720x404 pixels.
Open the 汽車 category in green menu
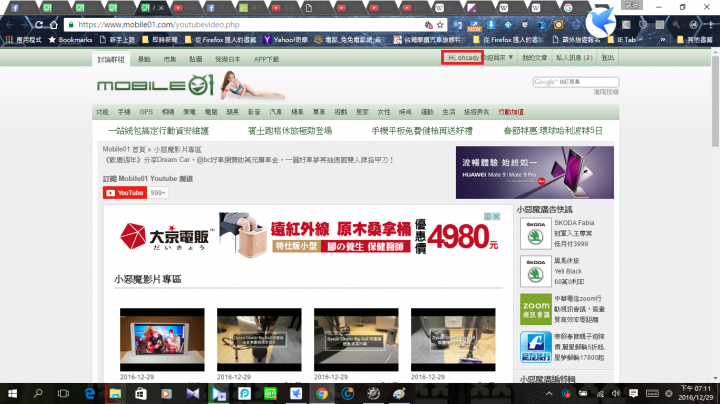(276, 112)
